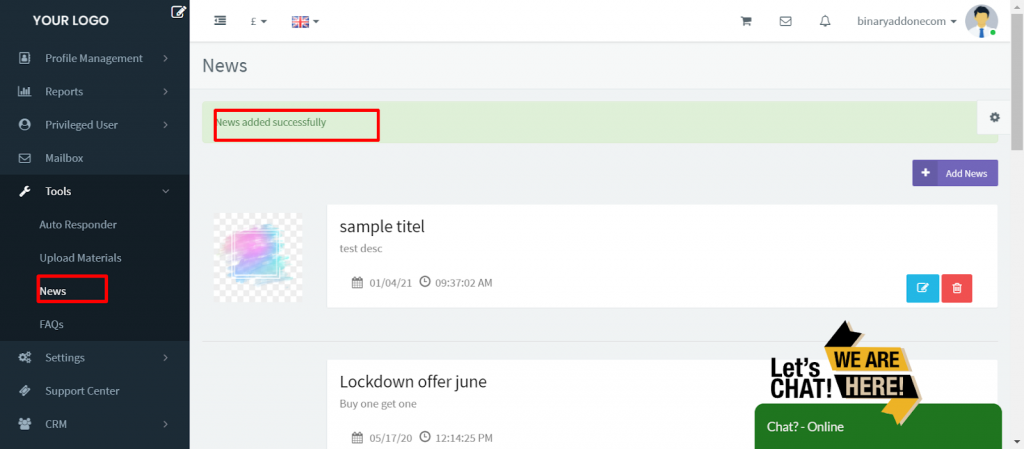
Task: Select FAQs in the Tools submenu
Action: point(52,324)
